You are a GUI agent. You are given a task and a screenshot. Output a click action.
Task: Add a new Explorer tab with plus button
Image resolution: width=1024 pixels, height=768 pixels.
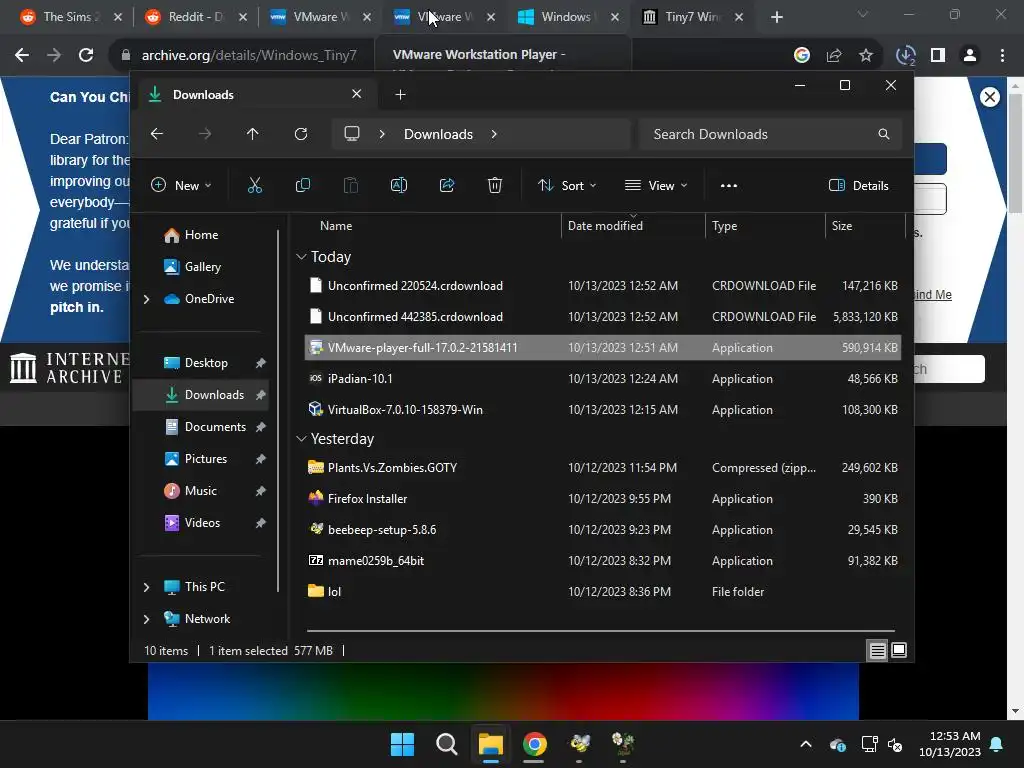coord(400,95)
